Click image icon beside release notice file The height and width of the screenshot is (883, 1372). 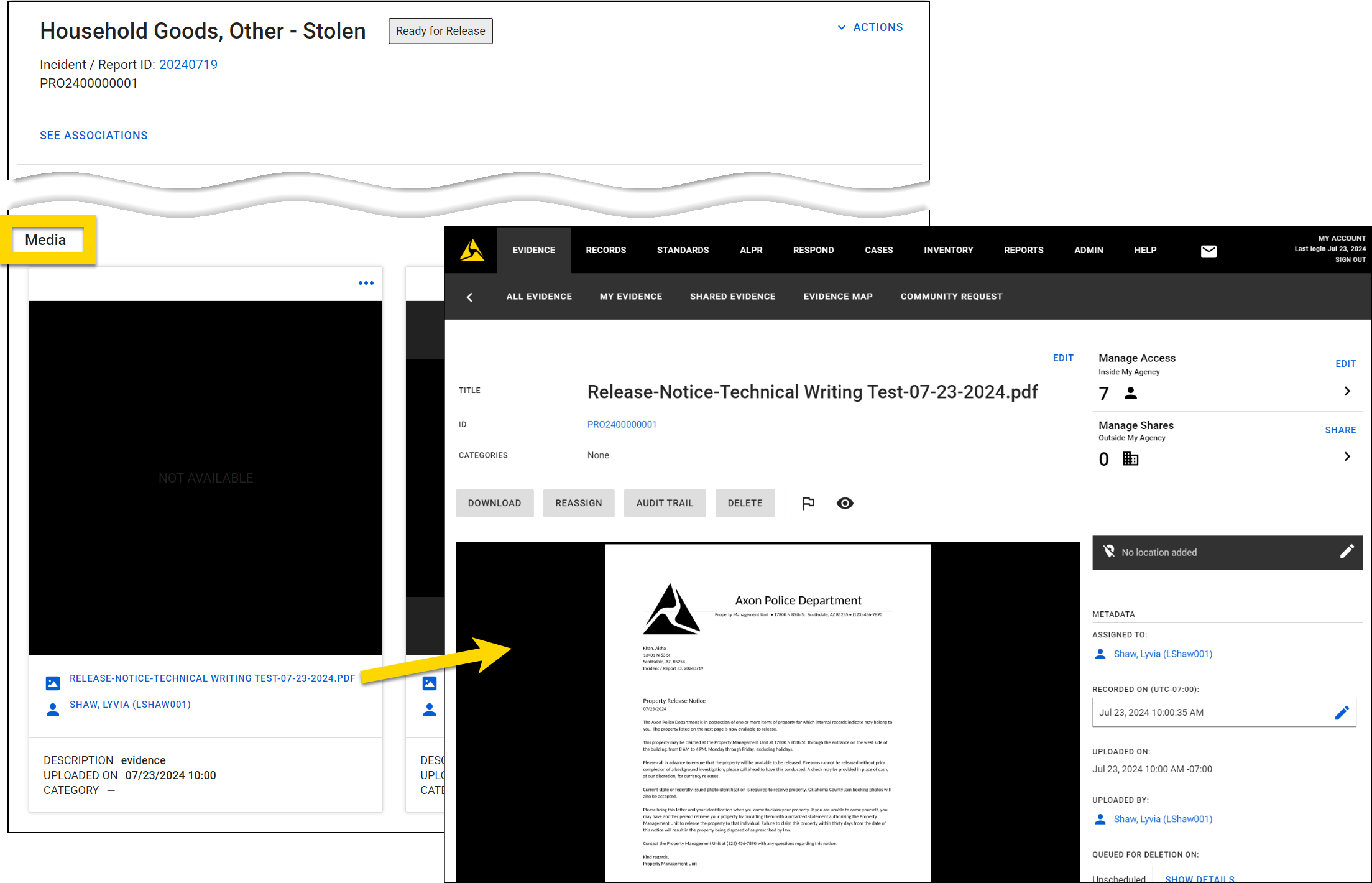53,683
